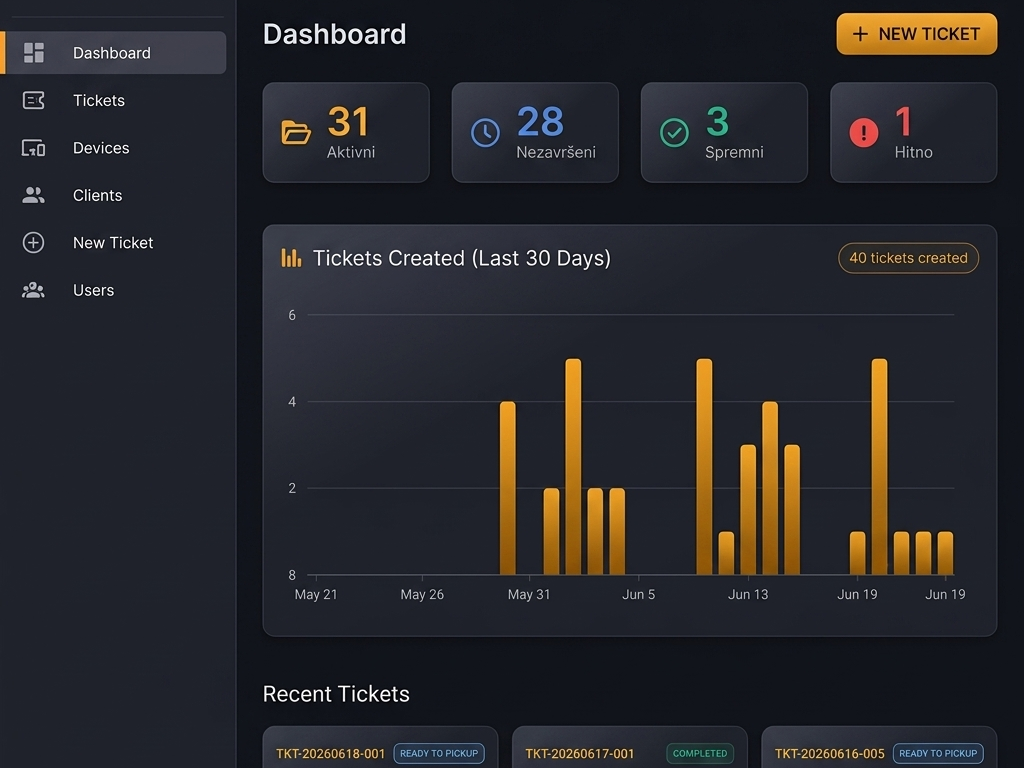
Task: Select New Ticket in the sidebar menu
Action: (x=114, y=243)
